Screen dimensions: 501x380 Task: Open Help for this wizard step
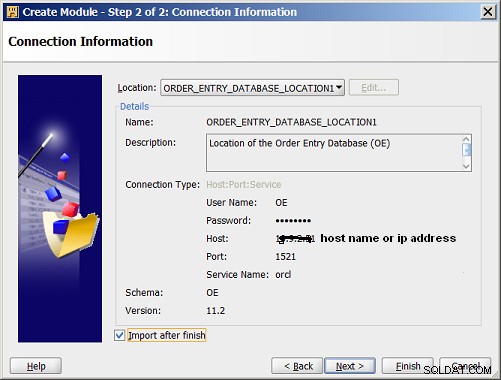pos(36,366)
